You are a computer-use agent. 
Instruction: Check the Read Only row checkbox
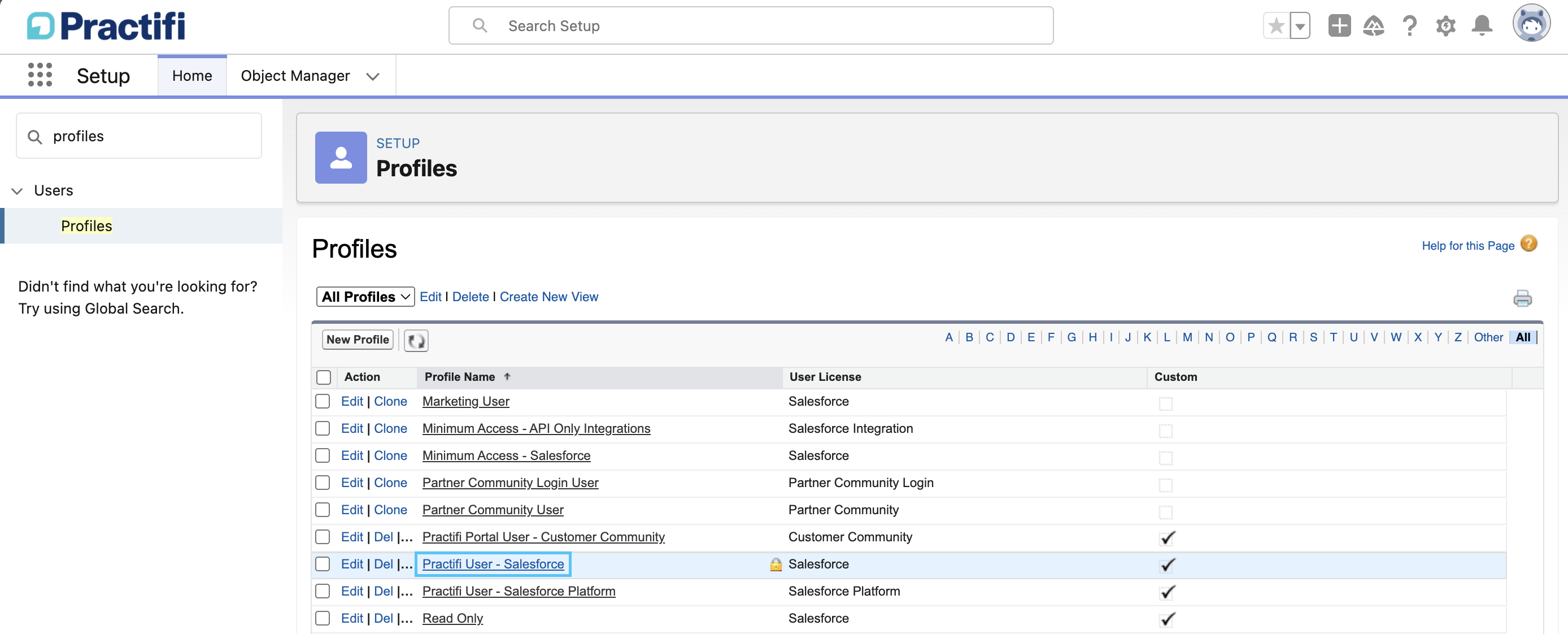point(323,618)
